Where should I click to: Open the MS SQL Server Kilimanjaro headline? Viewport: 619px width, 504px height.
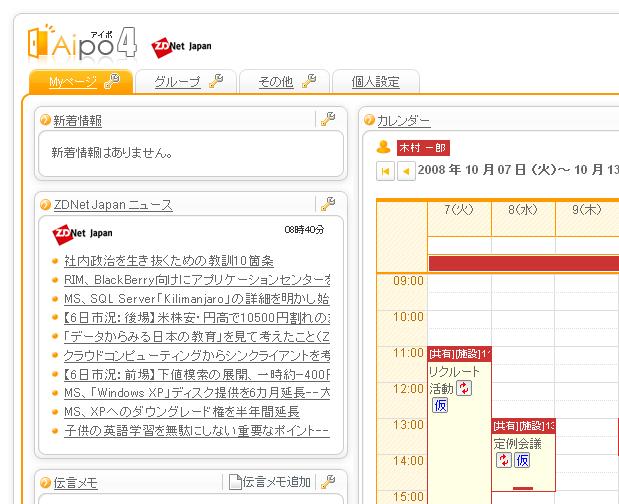coord(197,299)
